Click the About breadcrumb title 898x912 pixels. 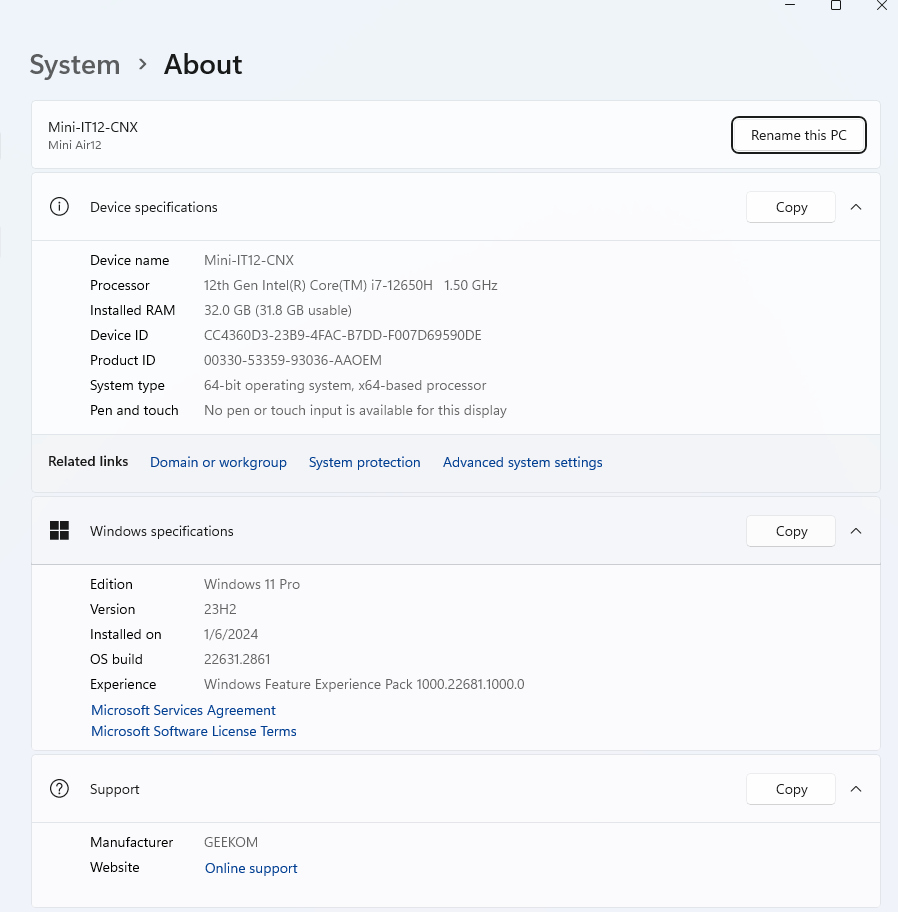coord(203,65)
